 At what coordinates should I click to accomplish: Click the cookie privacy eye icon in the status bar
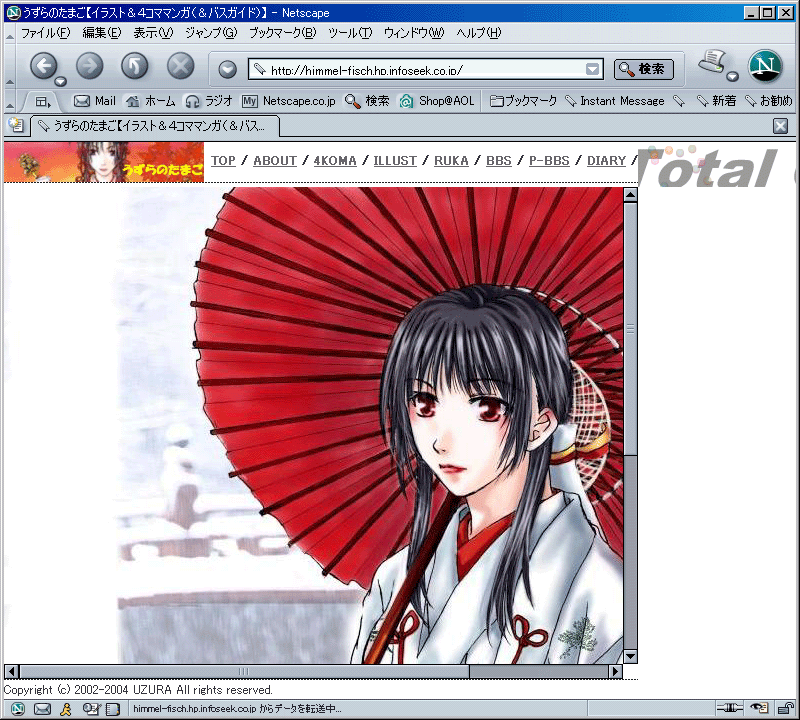pyautogui.click(x=760, y=708)
